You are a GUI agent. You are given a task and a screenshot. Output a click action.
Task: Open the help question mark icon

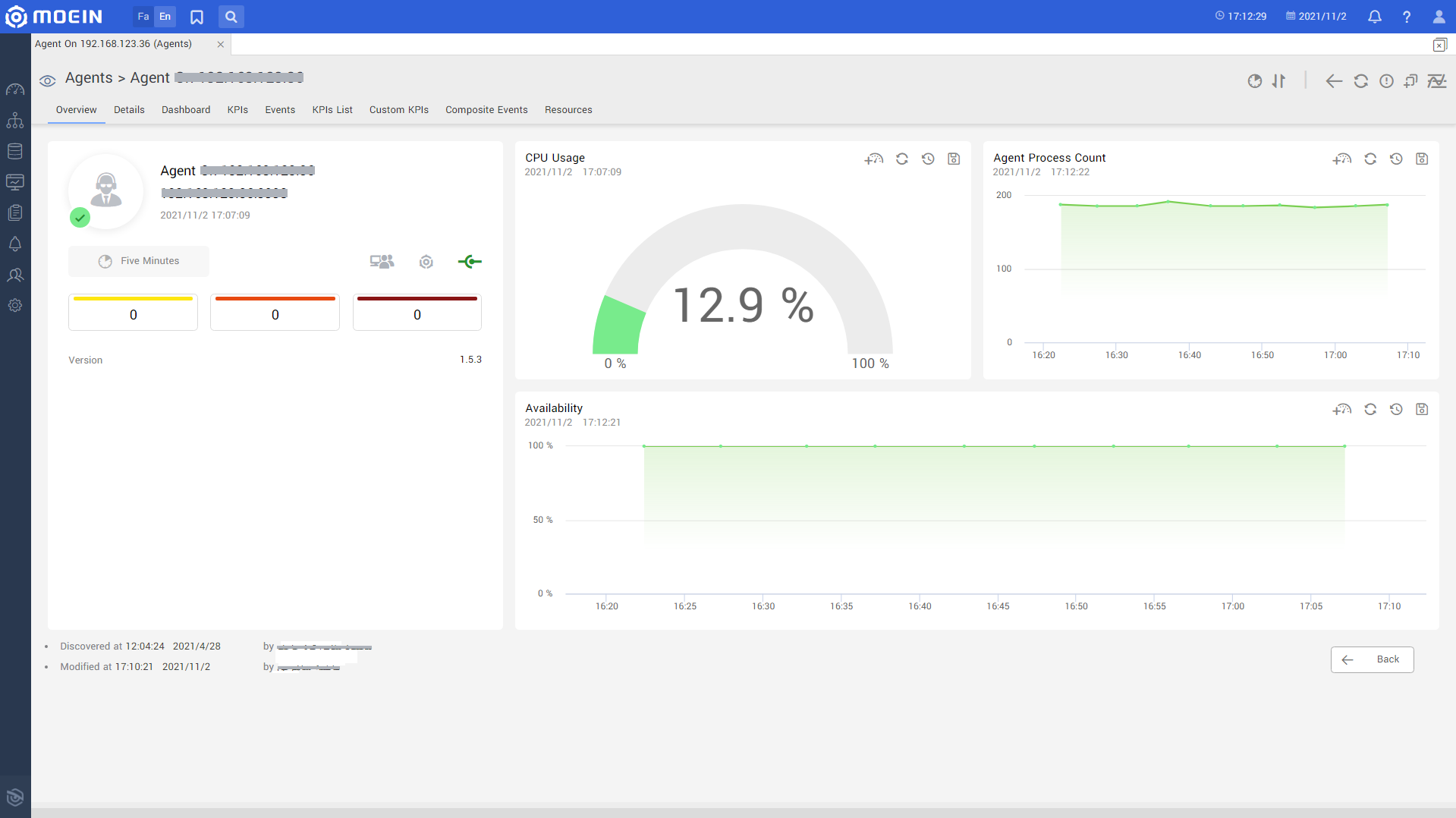tap(1406, 17)
